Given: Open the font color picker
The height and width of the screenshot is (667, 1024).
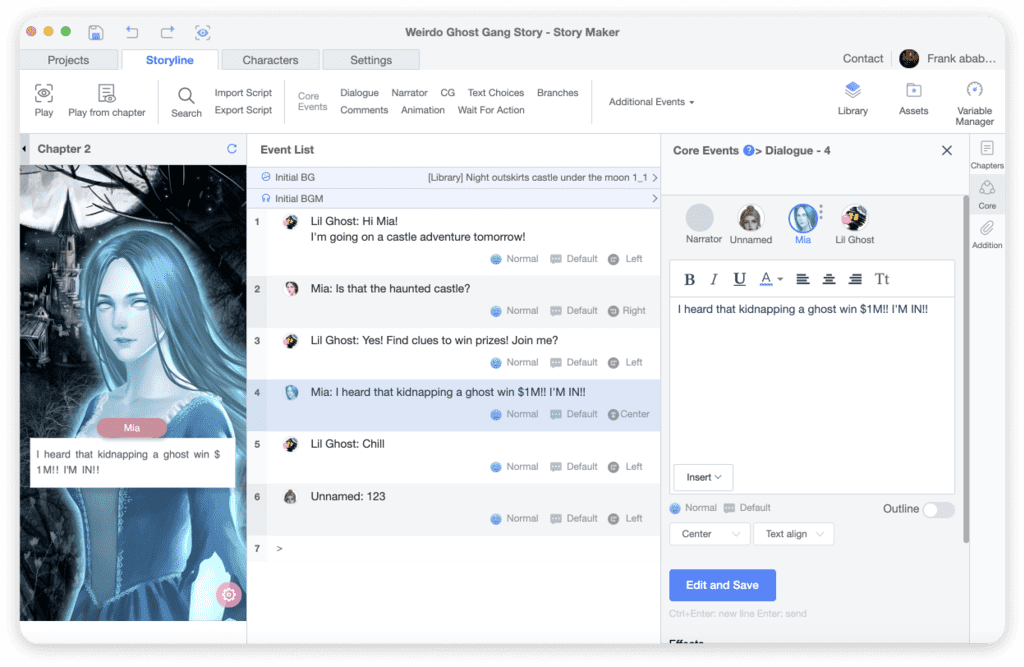Looking at the screenshot, I should click(767, 279).
